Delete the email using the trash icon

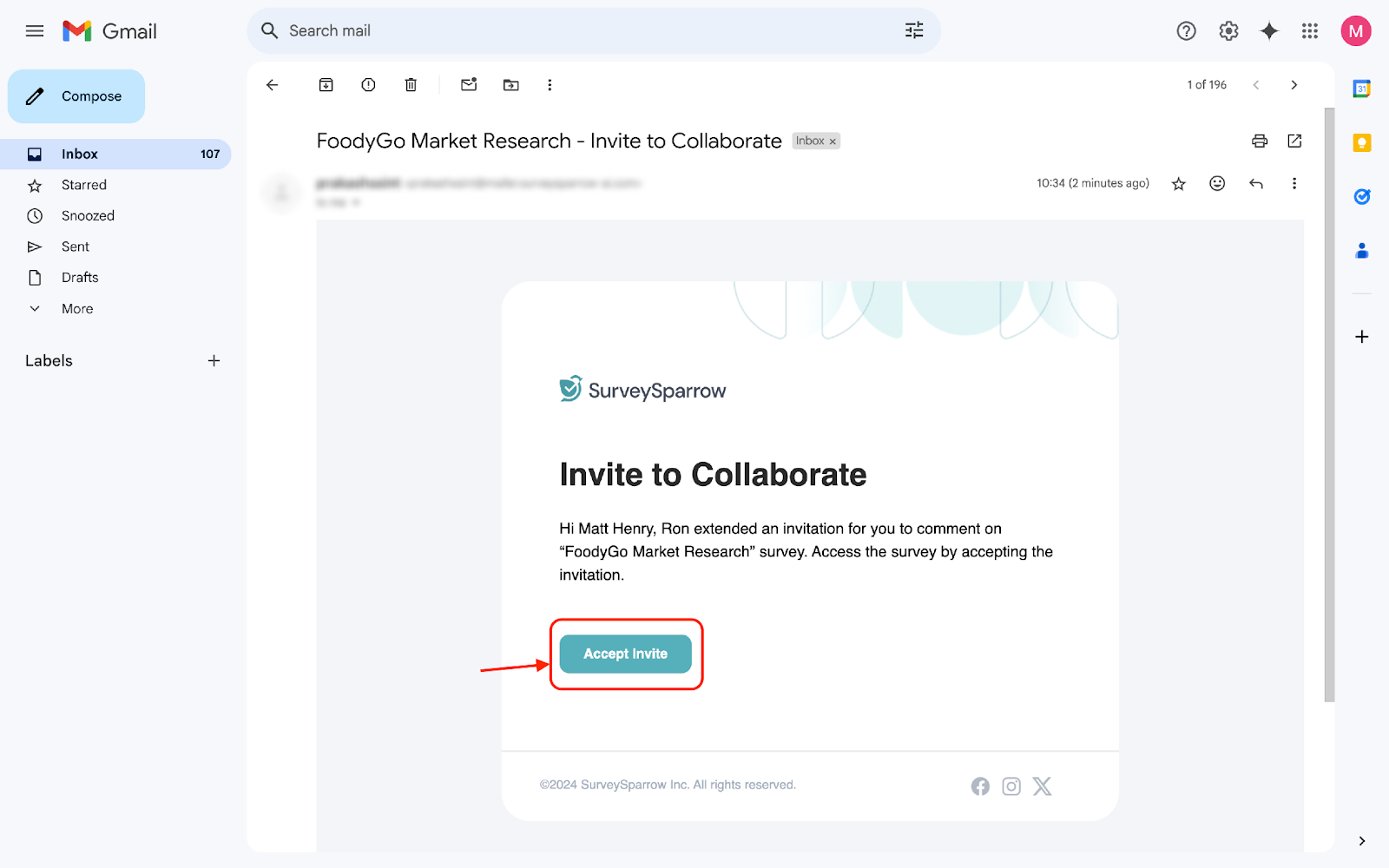[411, 85]
